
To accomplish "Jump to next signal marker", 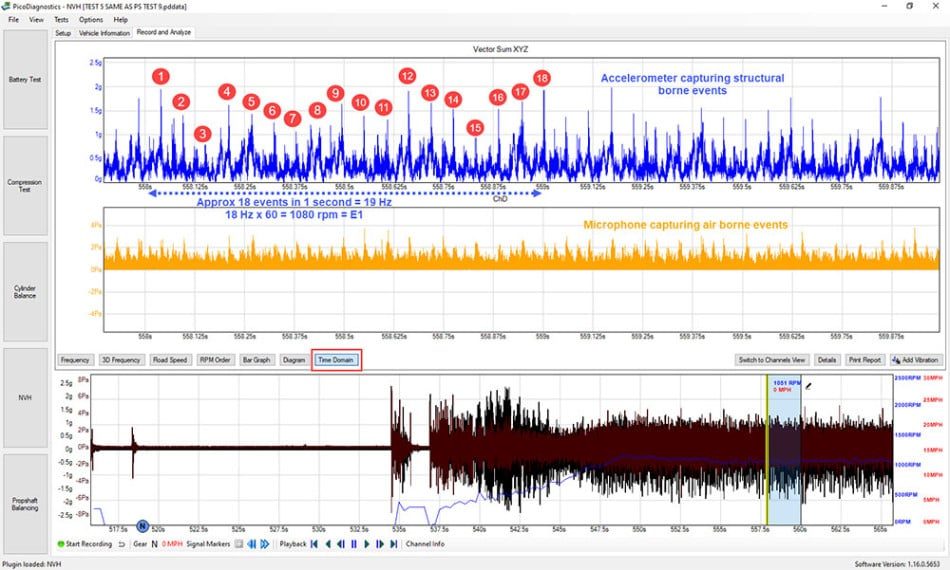I will (265, 544).
